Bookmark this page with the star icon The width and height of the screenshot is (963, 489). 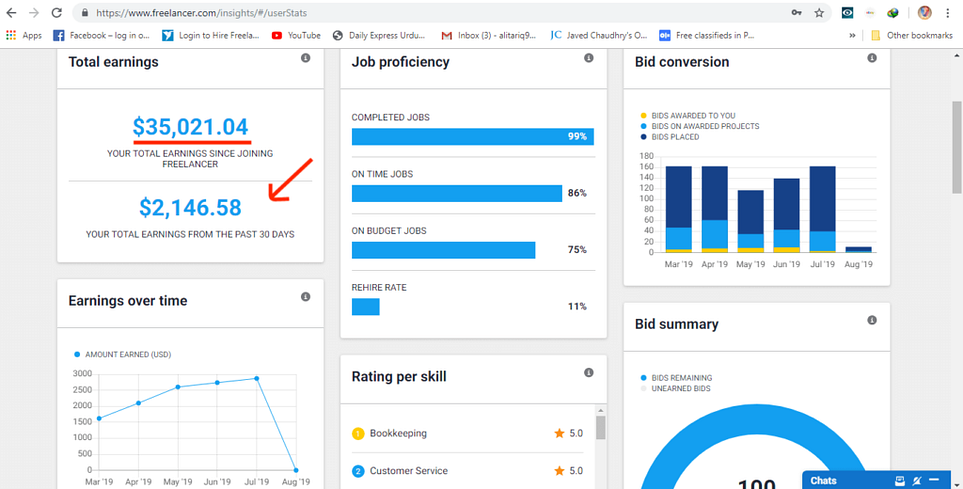[x=819, y=13]
